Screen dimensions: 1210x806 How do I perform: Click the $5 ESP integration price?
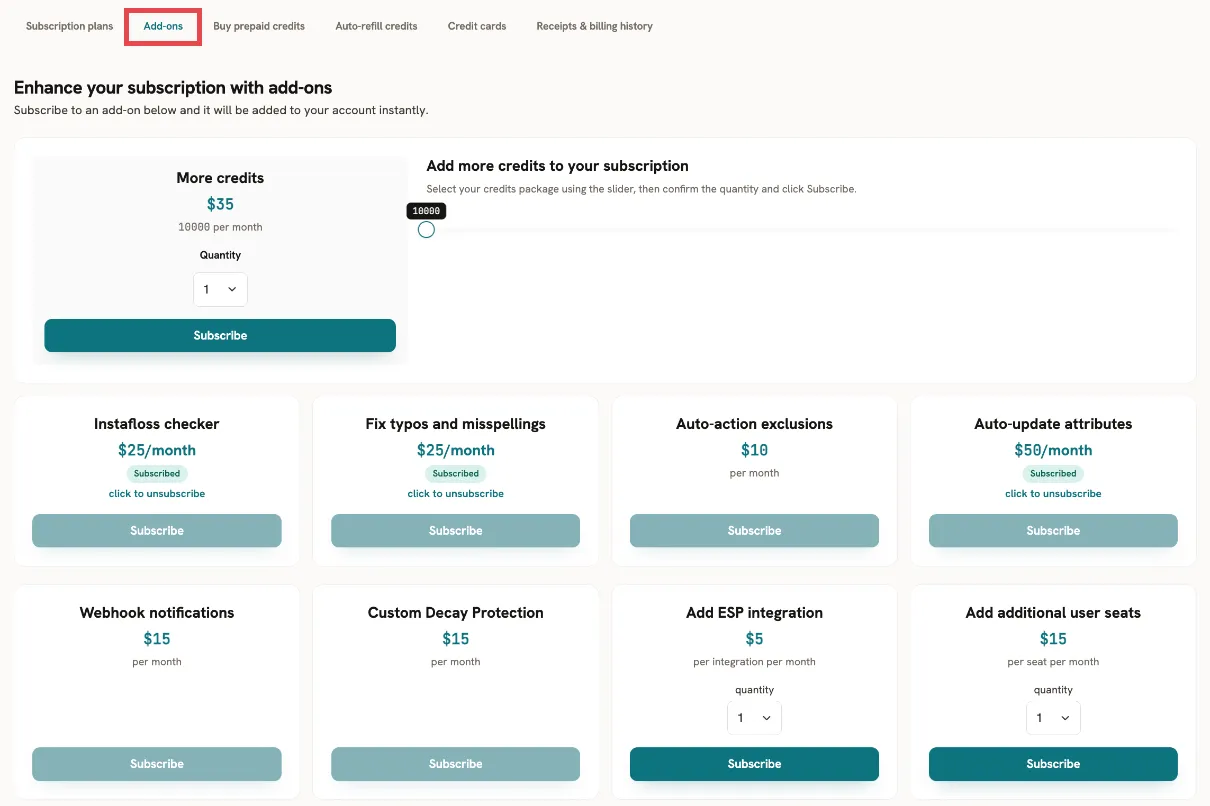(x=754, y=639)
